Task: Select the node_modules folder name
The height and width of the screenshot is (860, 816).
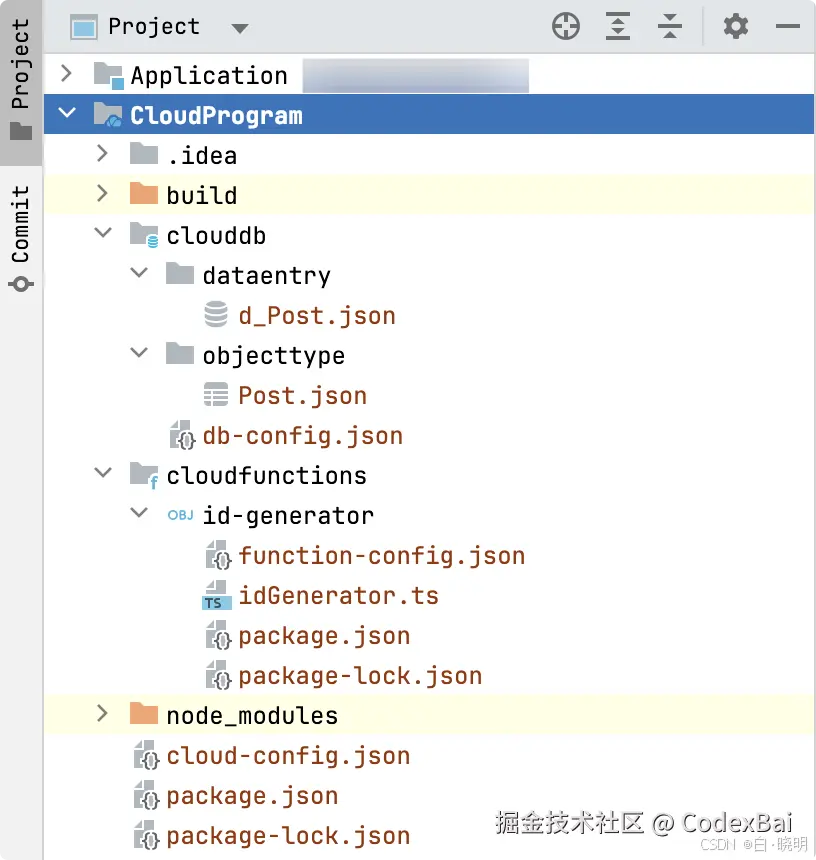Action: click(x=252, y=716)
